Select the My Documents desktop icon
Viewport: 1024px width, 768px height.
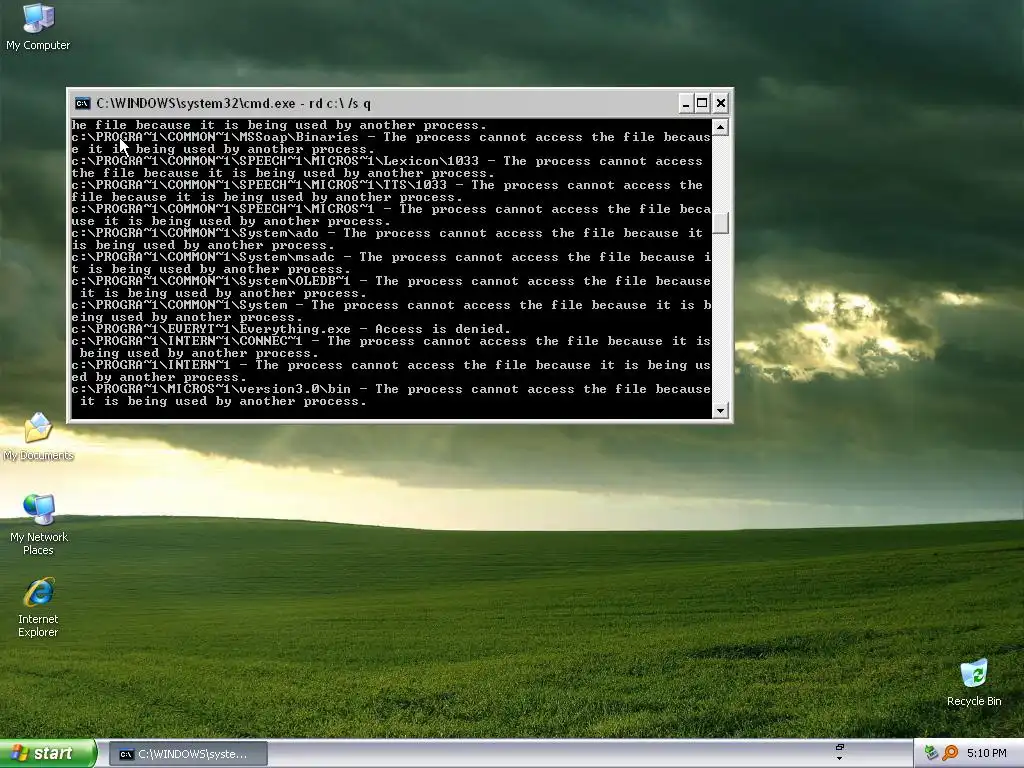coord(38,436)
